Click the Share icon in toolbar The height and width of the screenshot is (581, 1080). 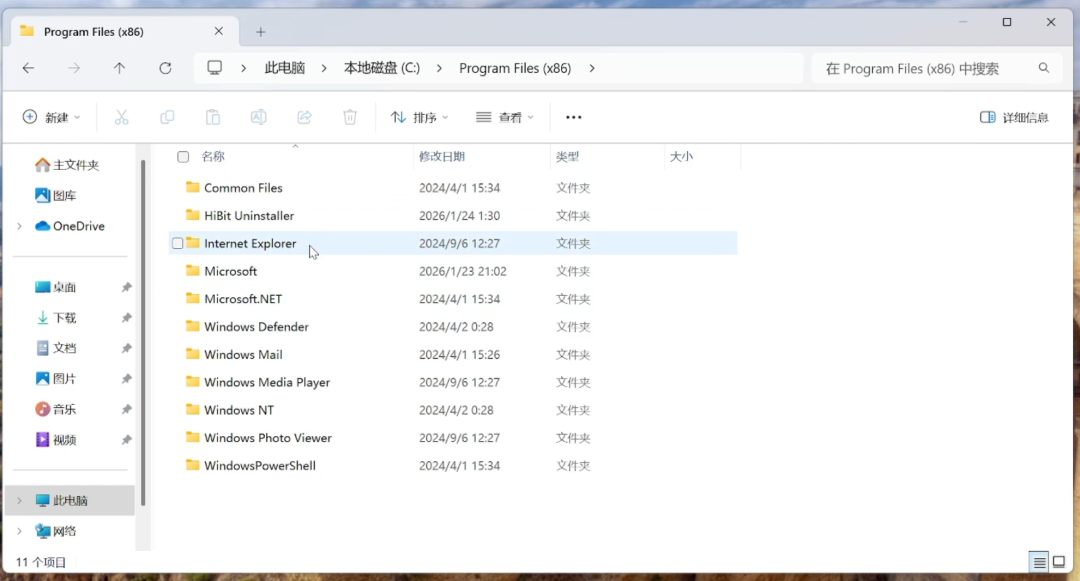pyautogui.click(x=304, y=118)
